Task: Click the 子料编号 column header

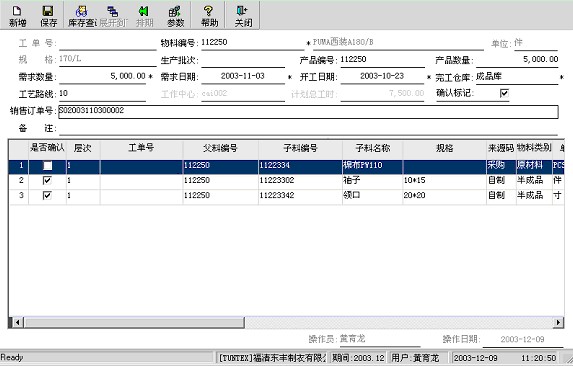Action: coord(300,148)
